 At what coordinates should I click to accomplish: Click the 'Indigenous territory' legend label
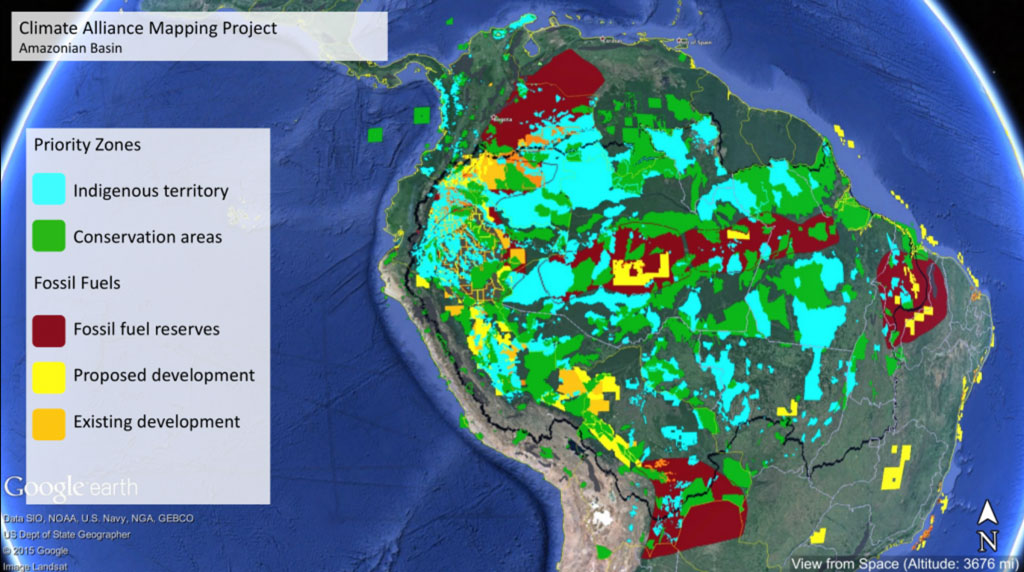pos(151,191)
